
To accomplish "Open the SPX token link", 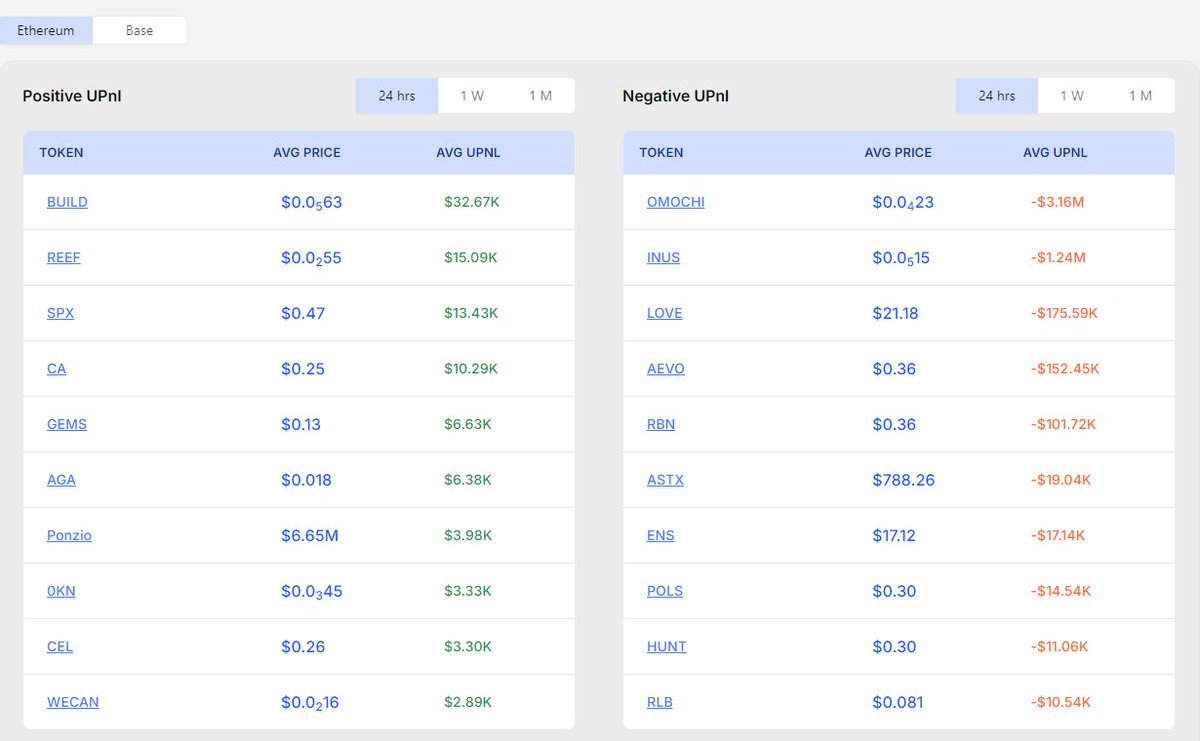I will (61, 313).
